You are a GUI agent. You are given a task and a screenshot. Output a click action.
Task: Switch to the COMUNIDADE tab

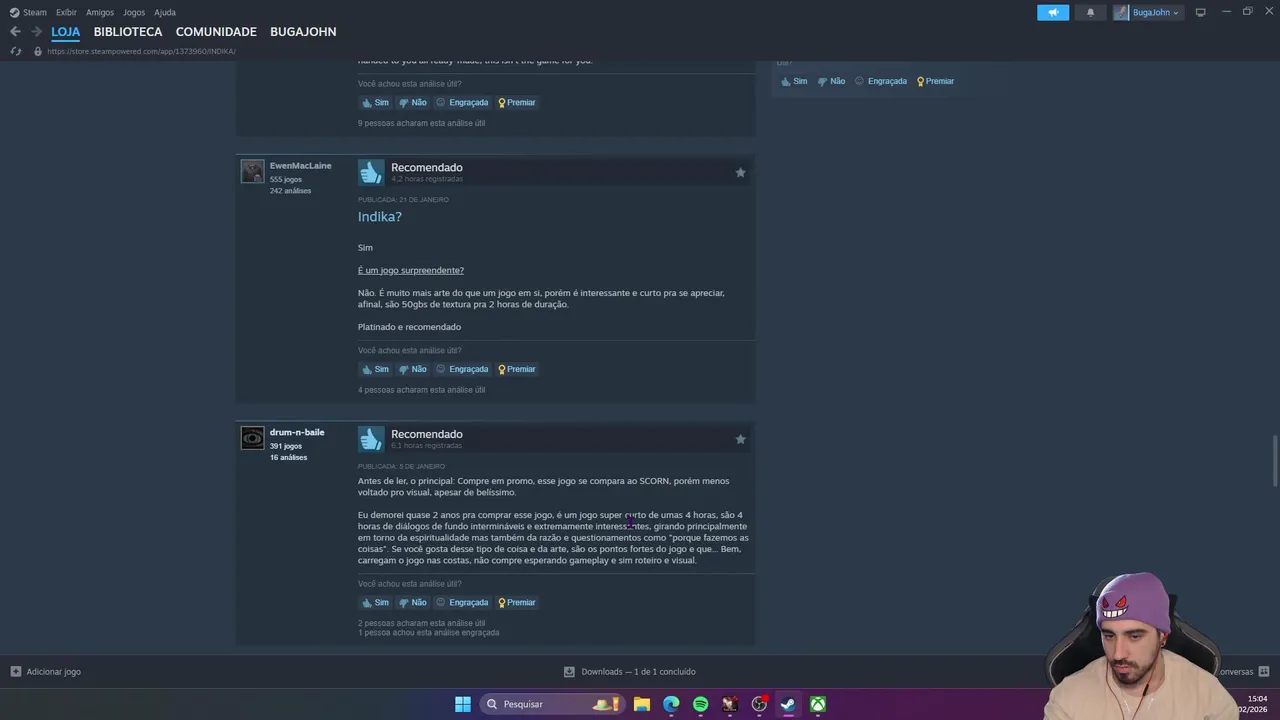(216, 32)
